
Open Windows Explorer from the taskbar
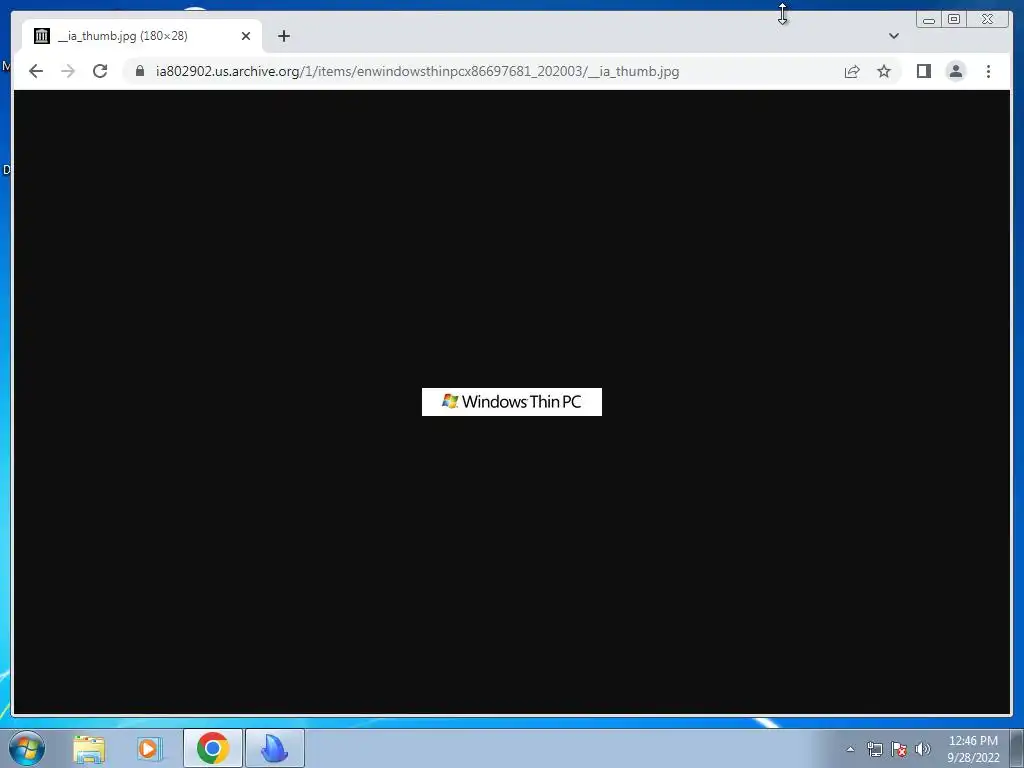pyautogui.click(x=89, y=748)
